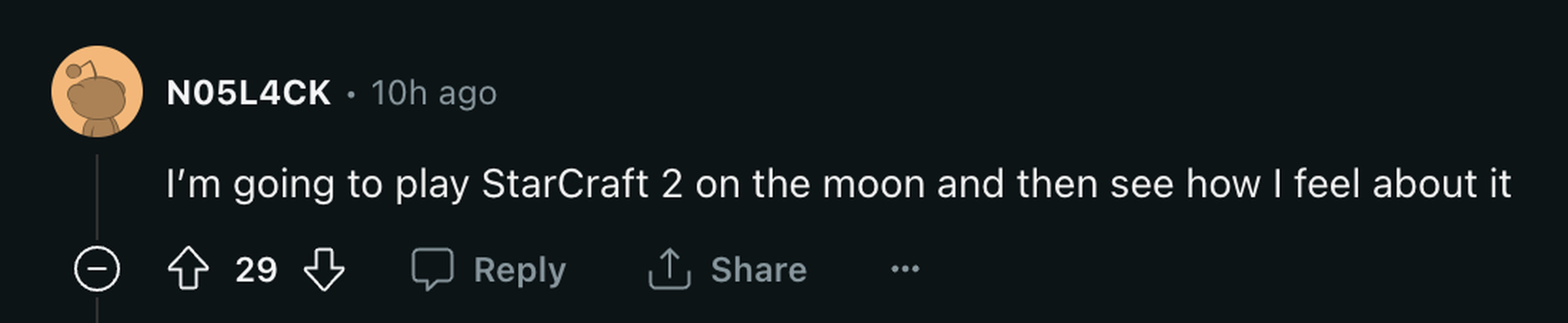Click the "10h ago" timestamp permalink
The image size is (1568, 323).
click(x=434, y=93)
